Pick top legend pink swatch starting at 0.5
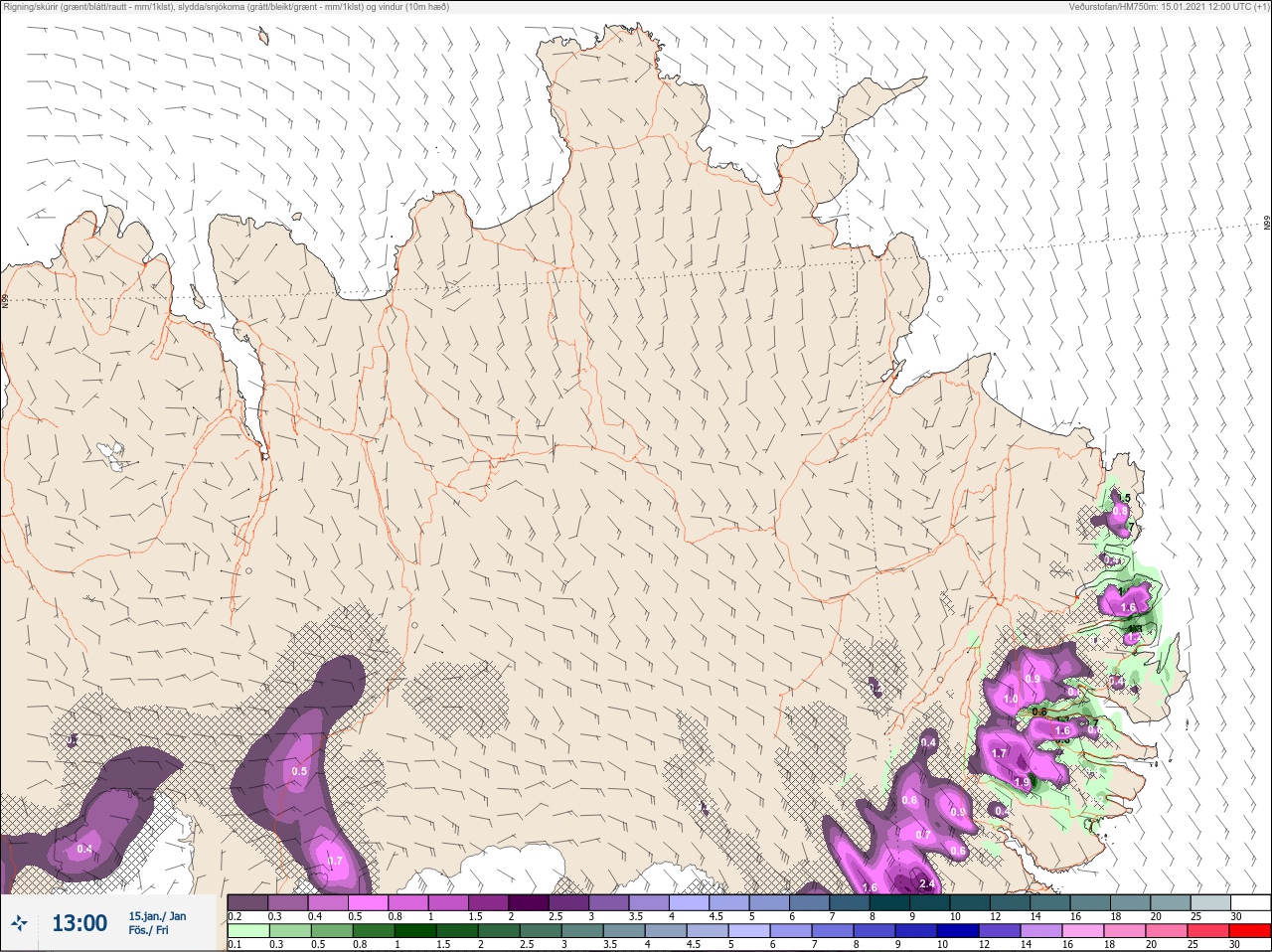Image resolution: width=1272 pixels, height=952 pixels. [x=368, y=902]
